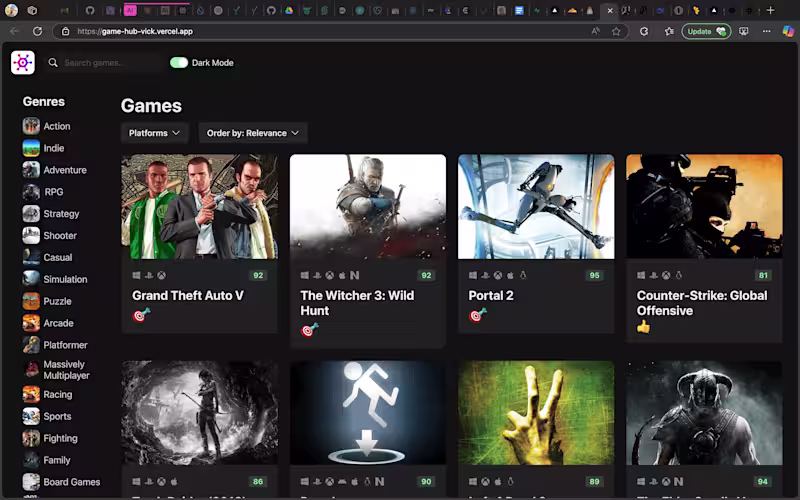Open the Skyrim helmet cover image
This screenshot has width=800, height=500.
[704, 413]
